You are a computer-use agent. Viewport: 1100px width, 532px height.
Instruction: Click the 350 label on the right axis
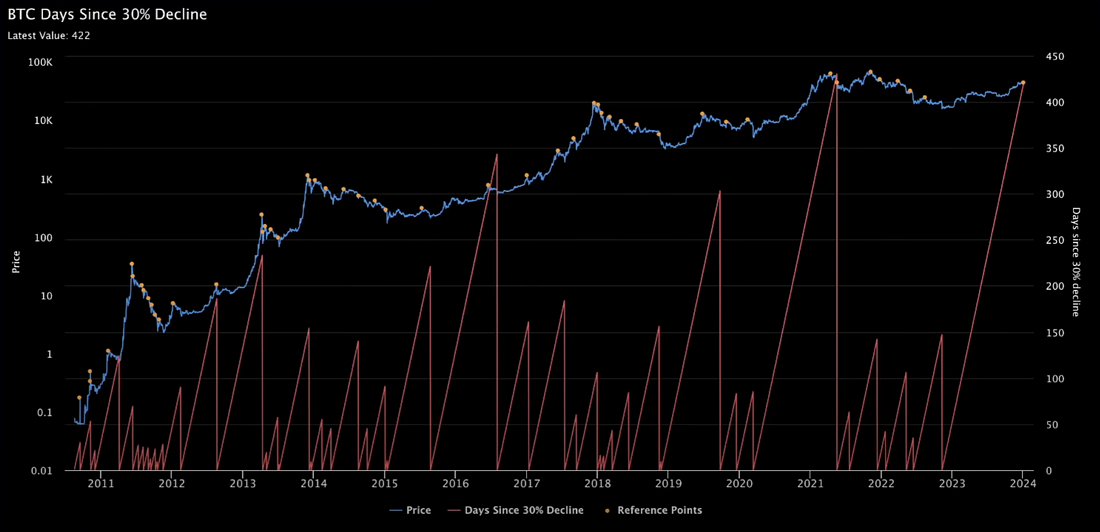(1054, 148)
